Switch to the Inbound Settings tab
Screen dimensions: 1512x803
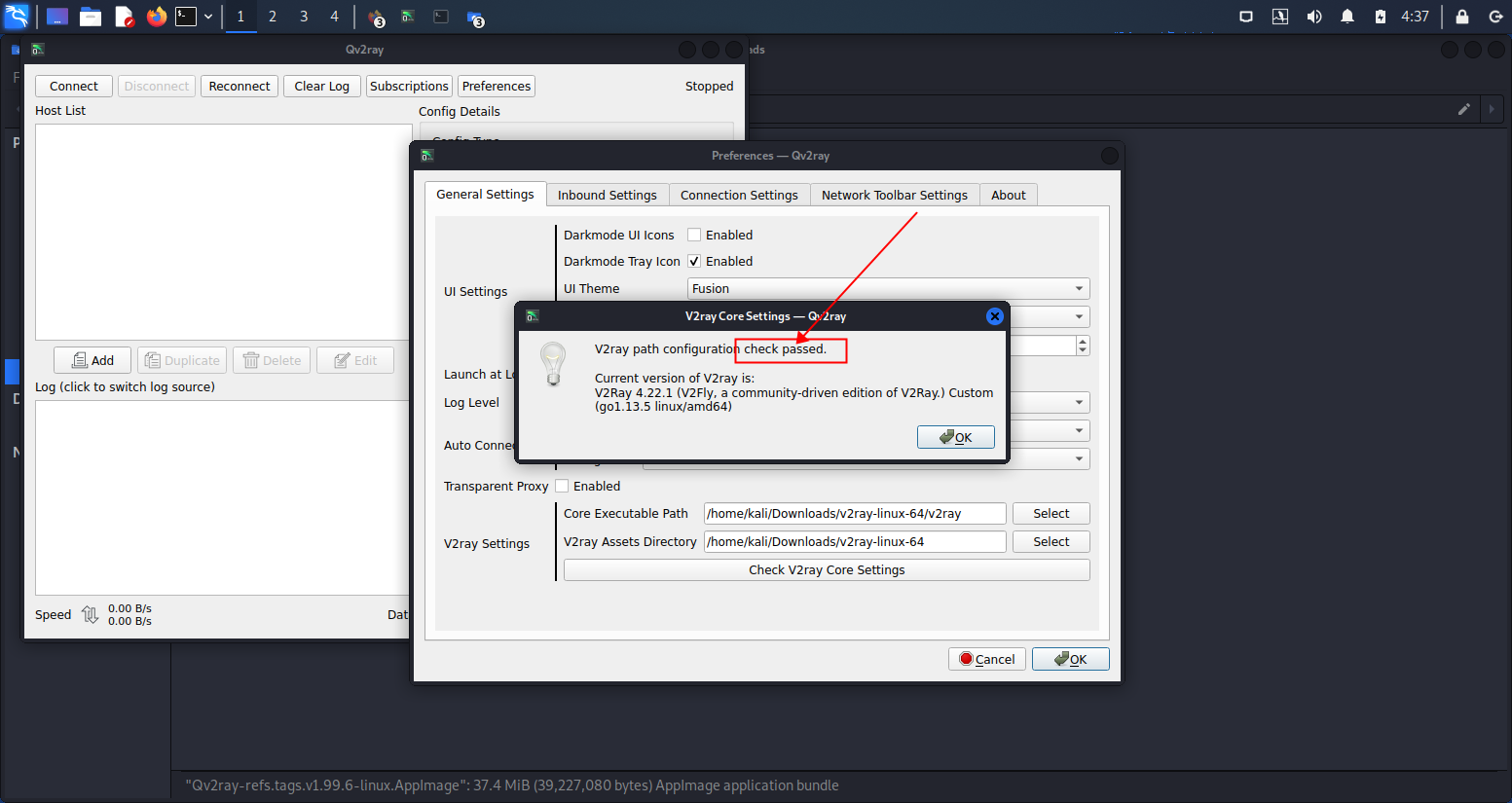click(608, 196)
